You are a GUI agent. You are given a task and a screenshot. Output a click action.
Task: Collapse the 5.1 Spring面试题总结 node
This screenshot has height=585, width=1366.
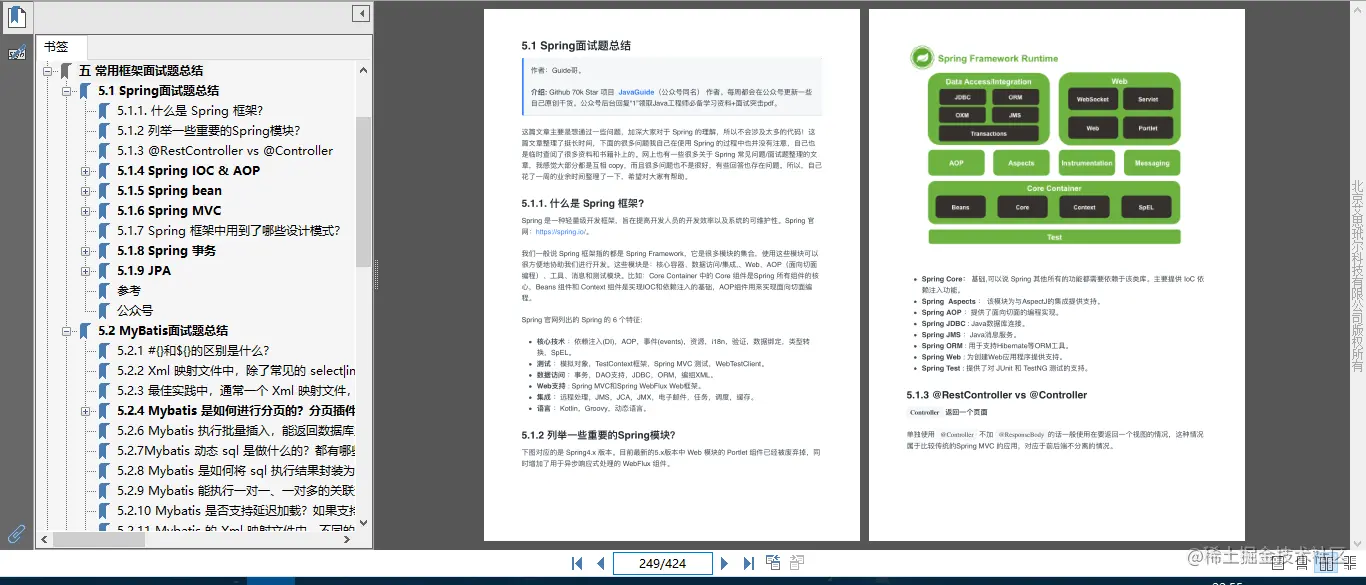pyautogui.click(x=66, y=91)
